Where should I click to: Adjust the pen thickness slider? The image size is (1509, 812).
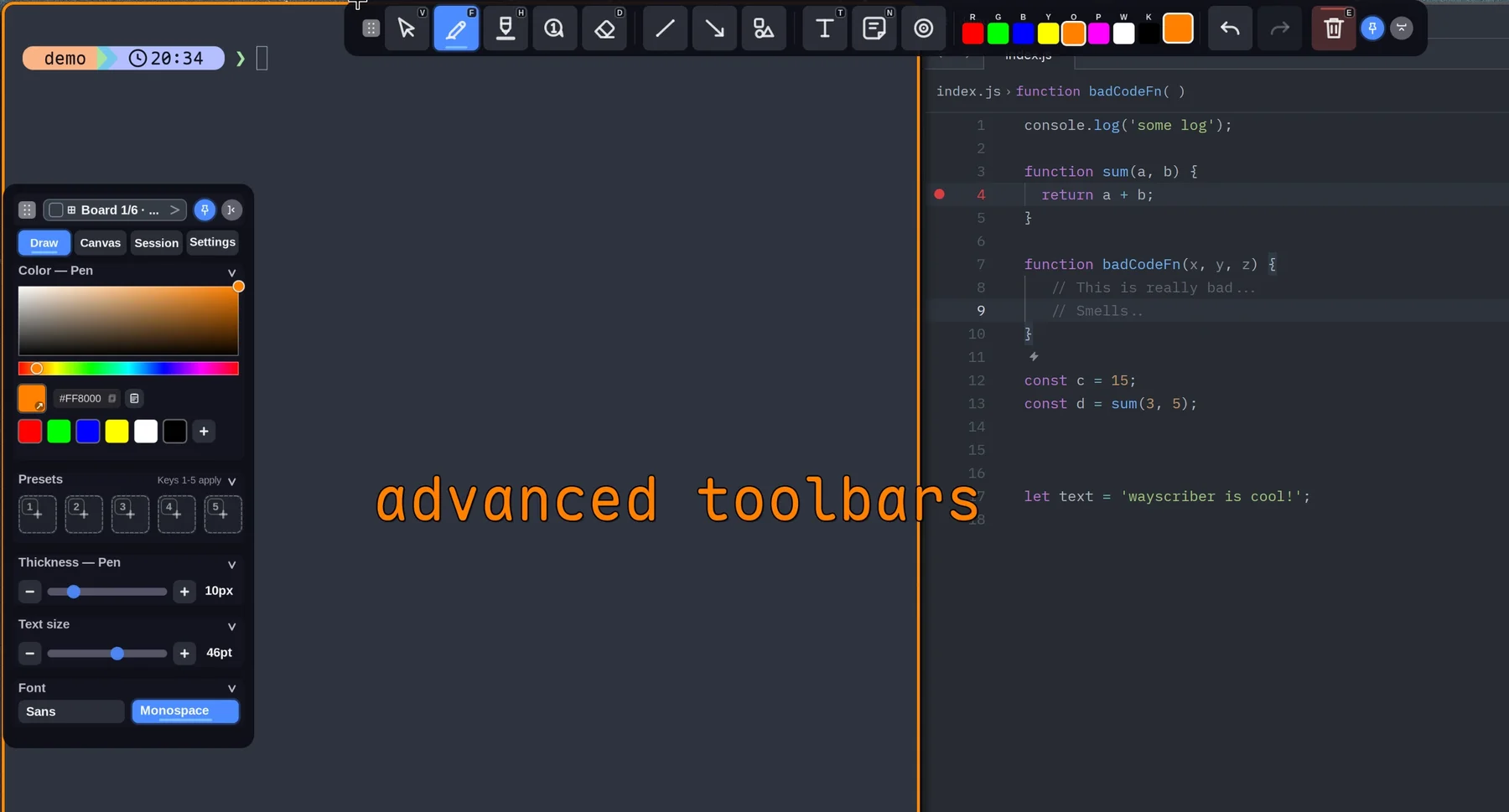[x=107, y=592]
